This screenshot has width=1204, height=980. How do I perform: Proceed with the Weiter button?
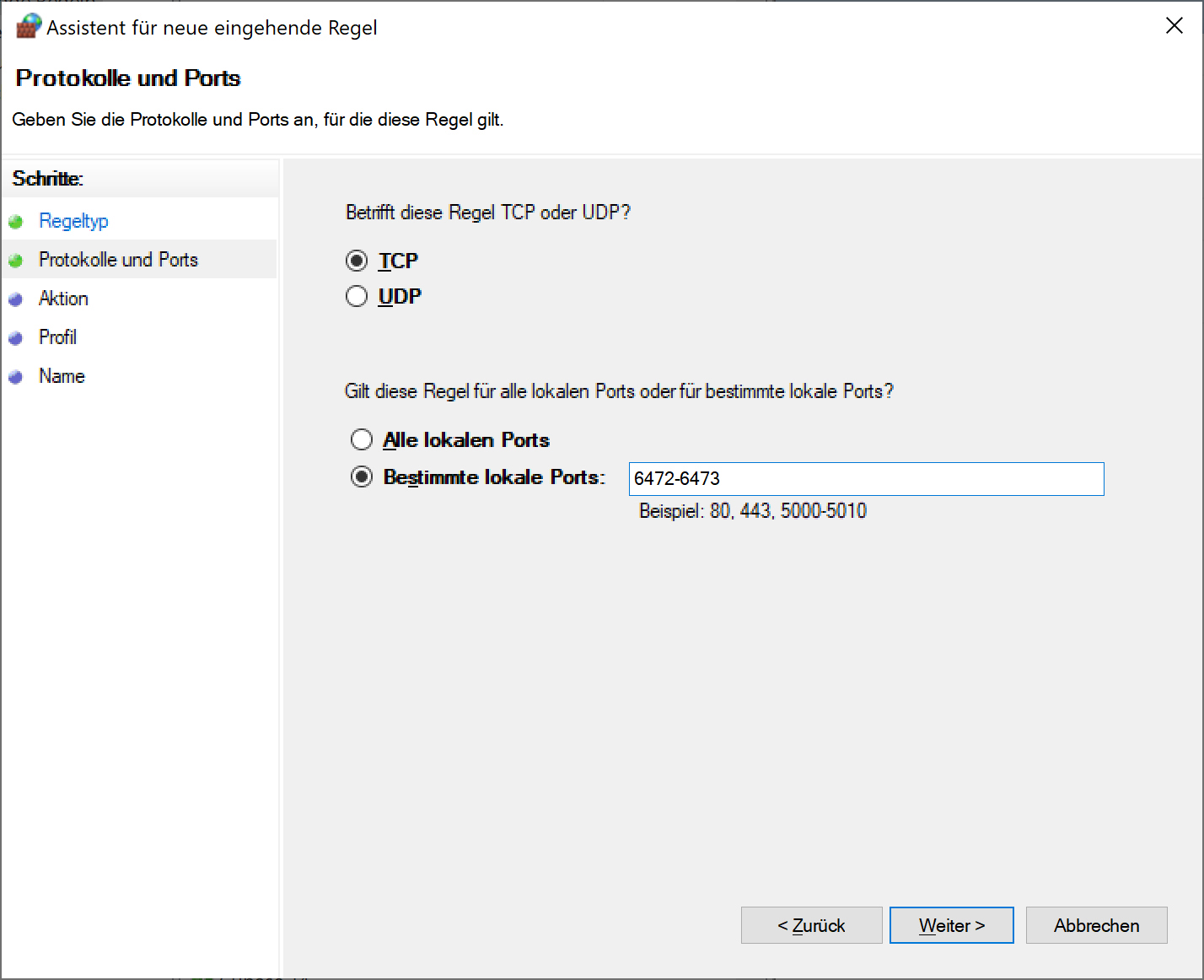point(951,925)
